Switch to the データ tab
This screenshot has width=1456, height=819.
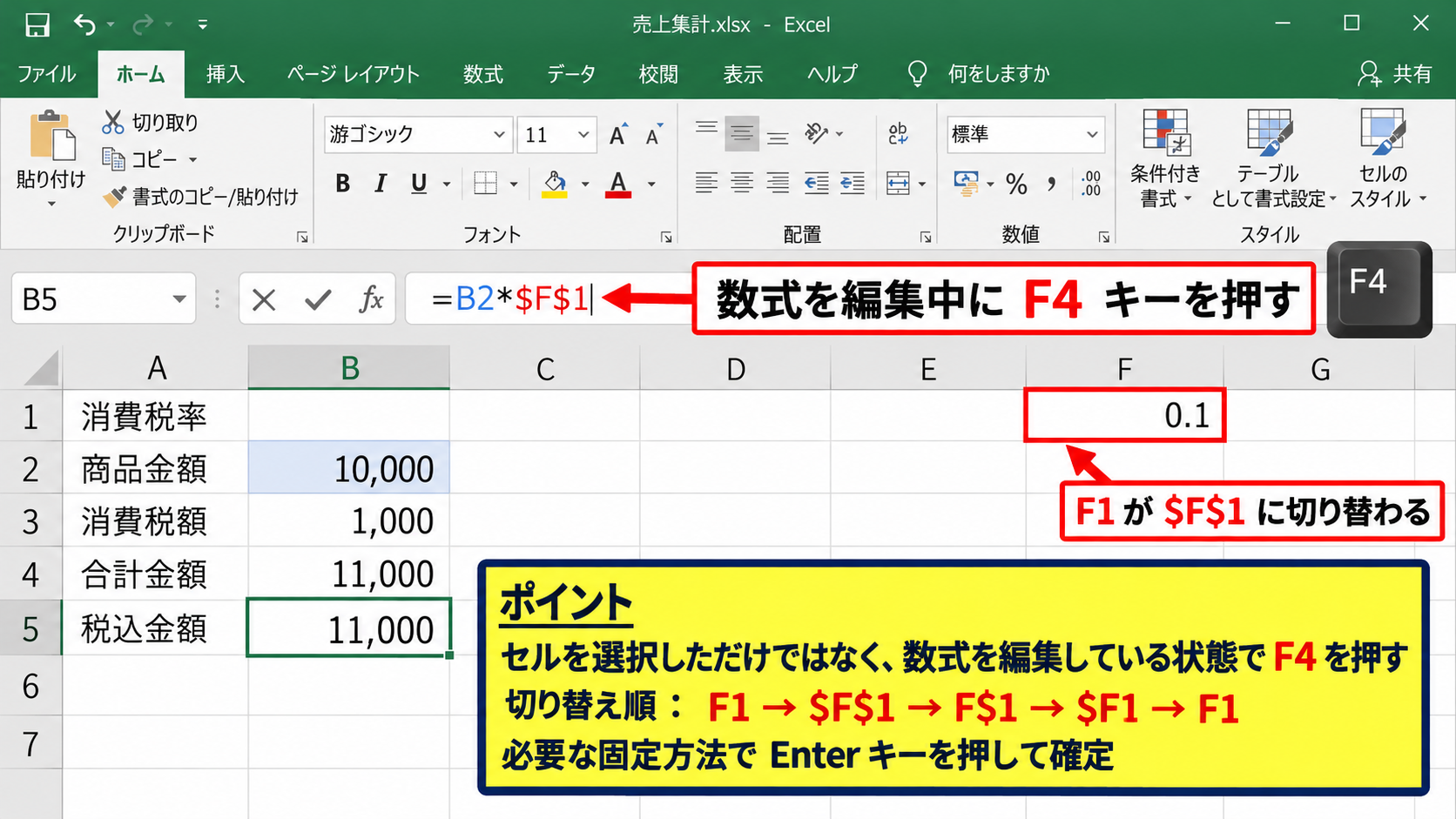(x=571, y=75)
